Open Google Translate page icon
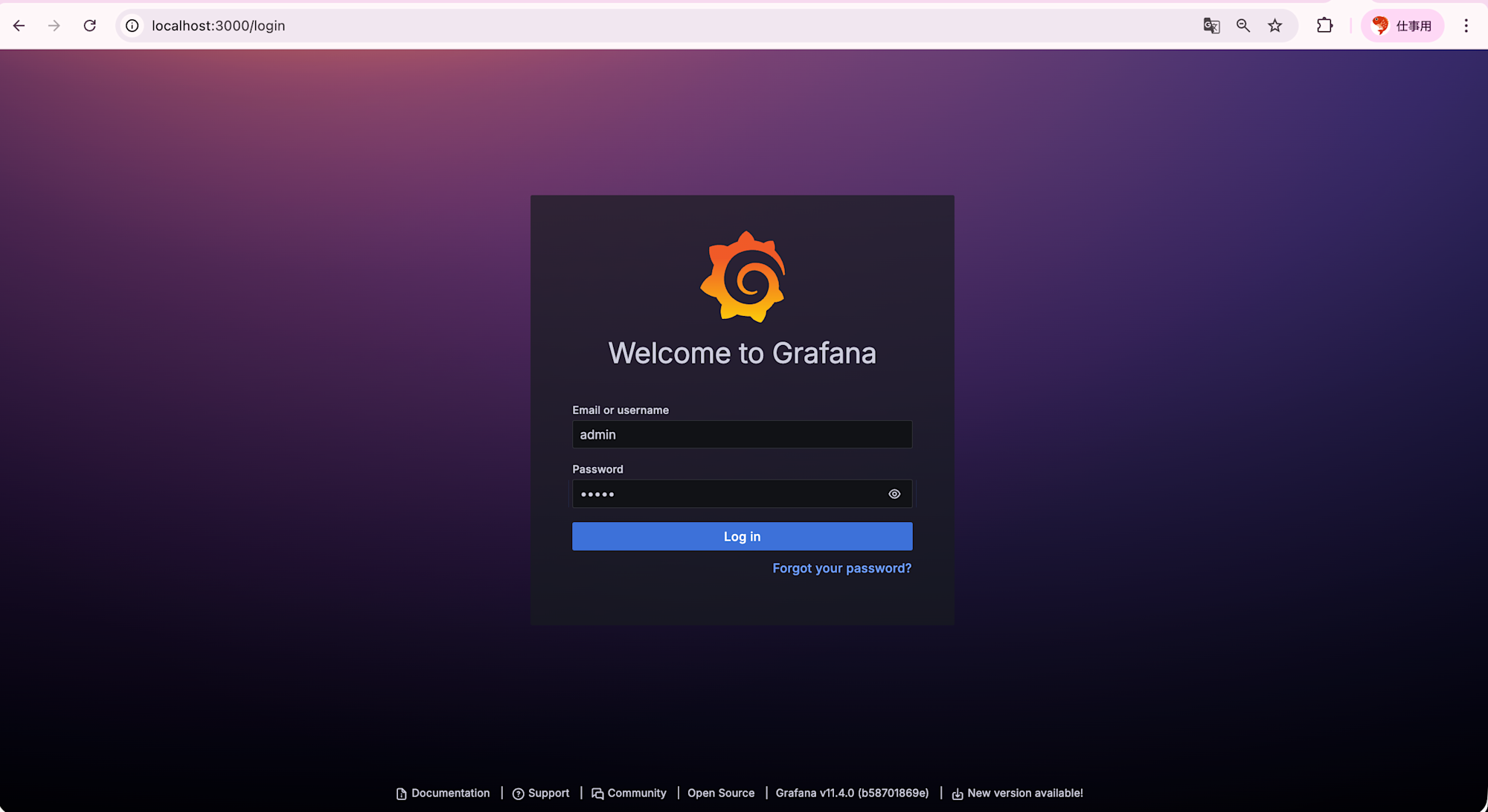 [x=1211, y=25]
